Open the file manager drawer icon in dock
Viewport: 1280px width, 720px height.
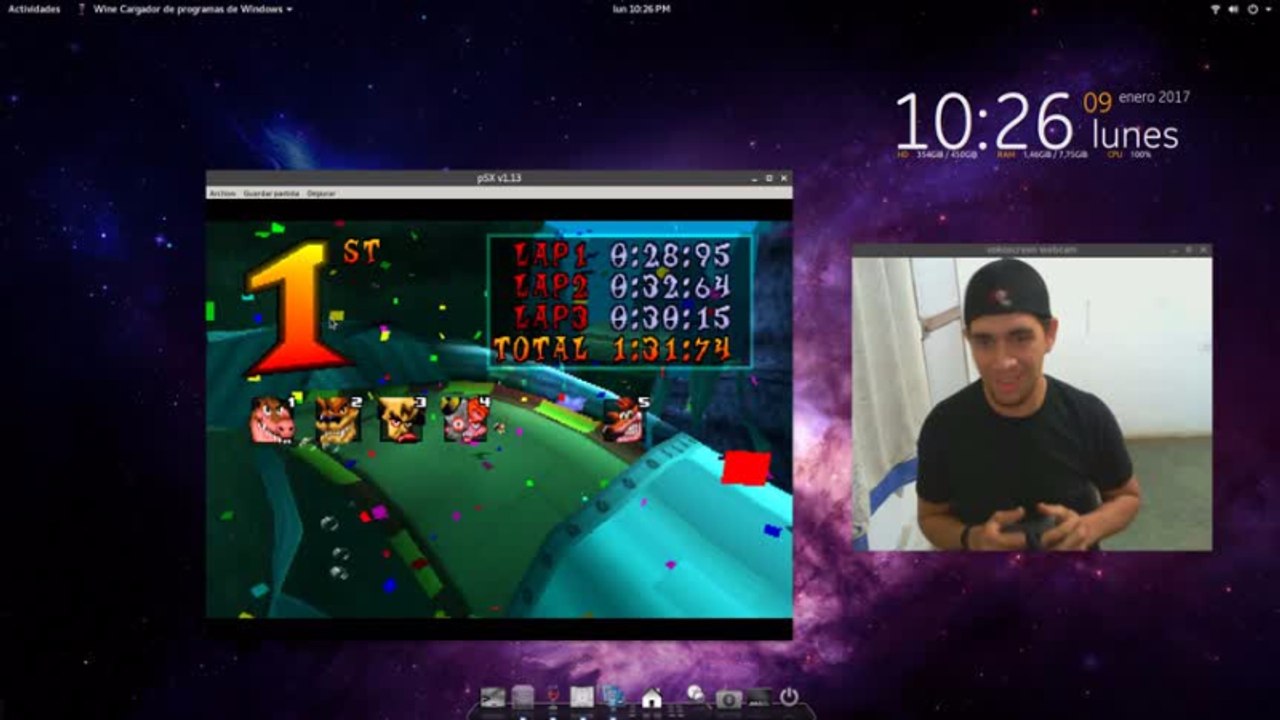pos(522,697)
